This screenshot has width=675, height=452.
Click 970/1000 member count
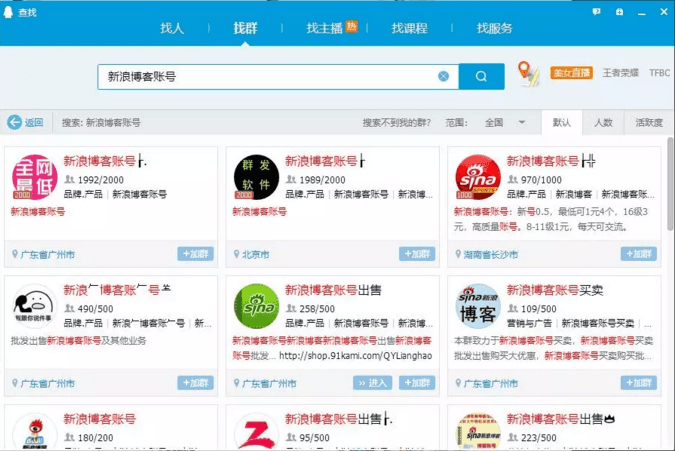[540, 180]
